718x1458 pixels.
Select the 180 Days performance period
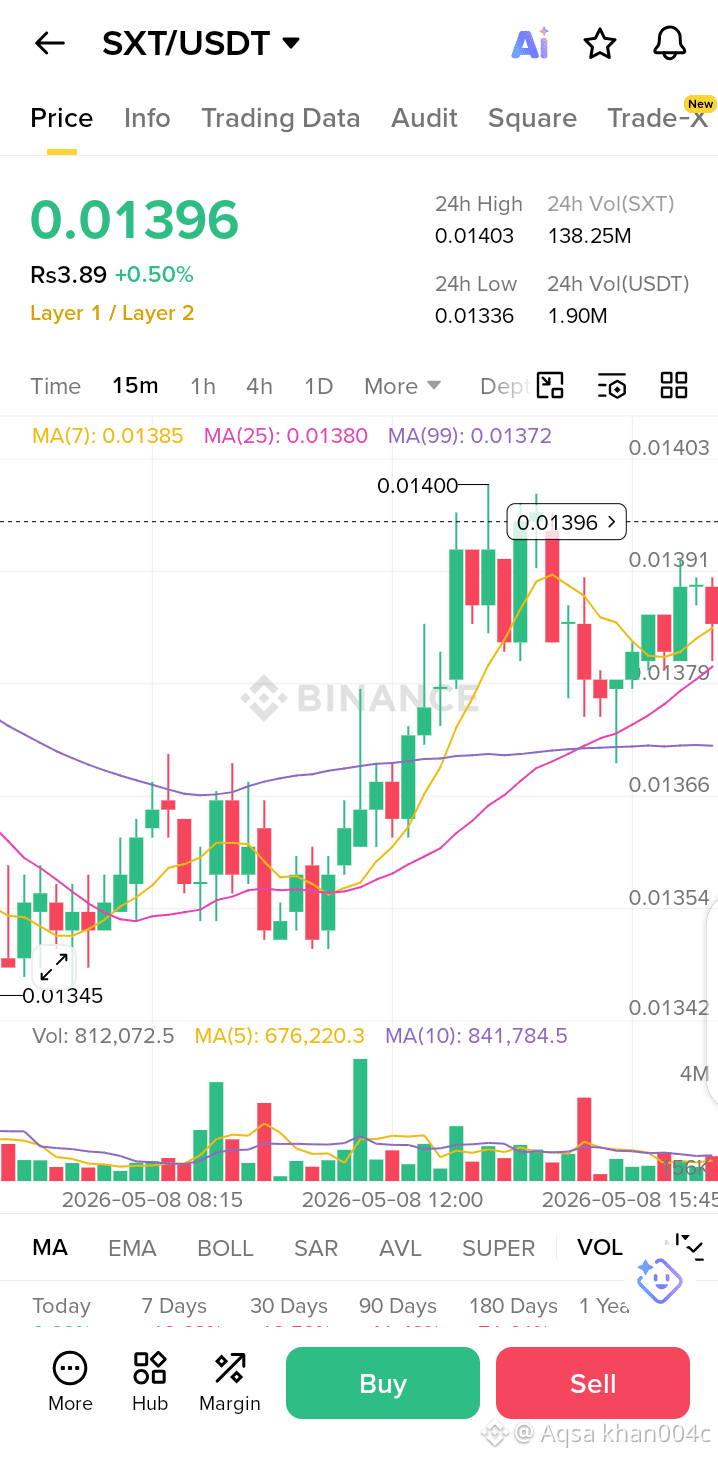(513, 1306)
